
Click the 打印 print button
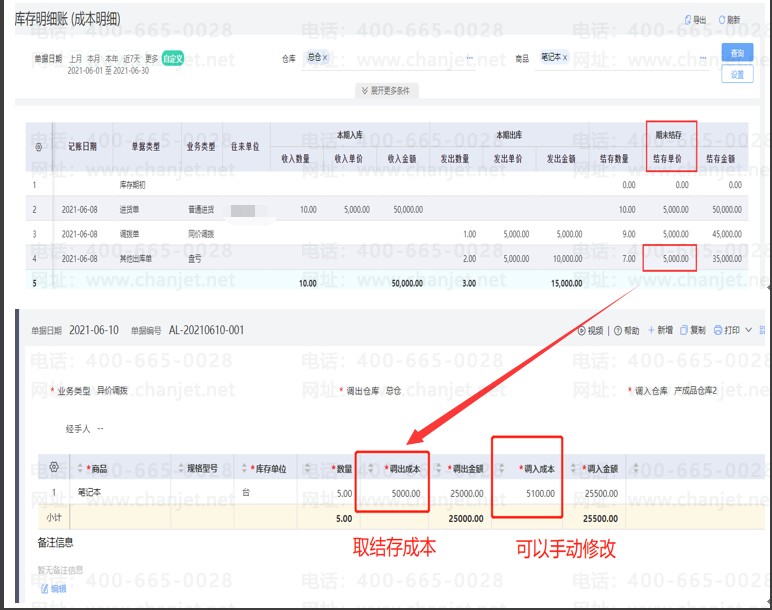726,330
